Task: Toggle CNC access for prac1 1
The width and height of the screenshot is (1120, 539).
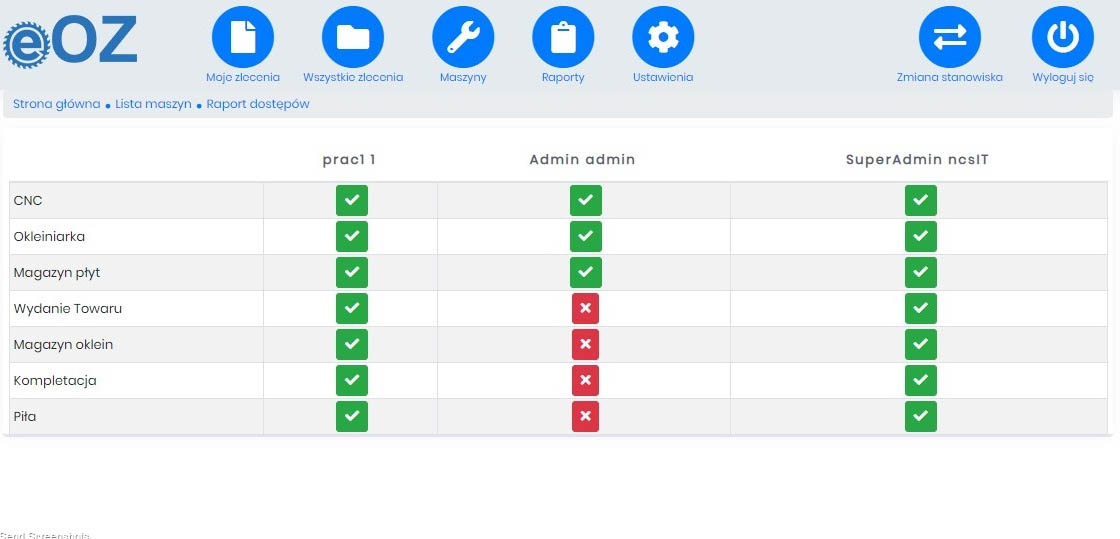Action: point(352,200)
